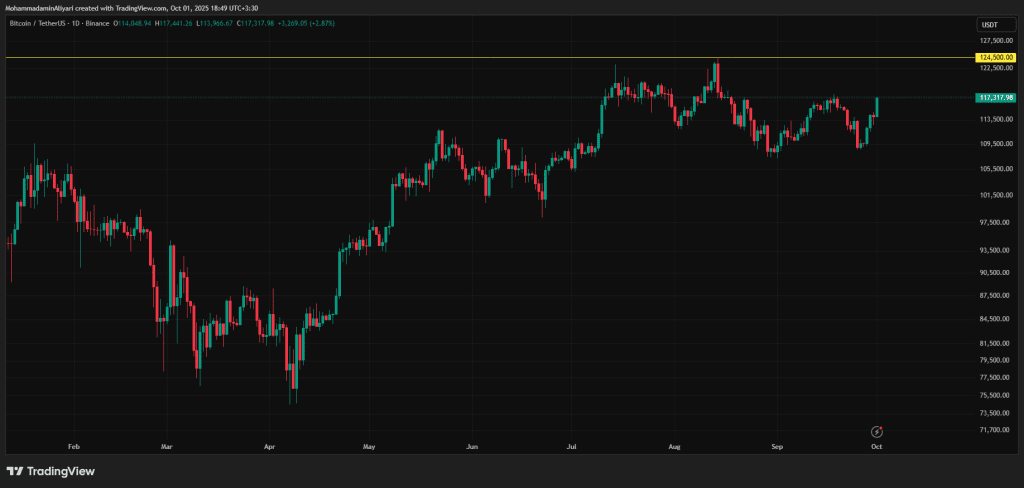
Task: Click the Jun label on time axis
Action: pos(473,447)
